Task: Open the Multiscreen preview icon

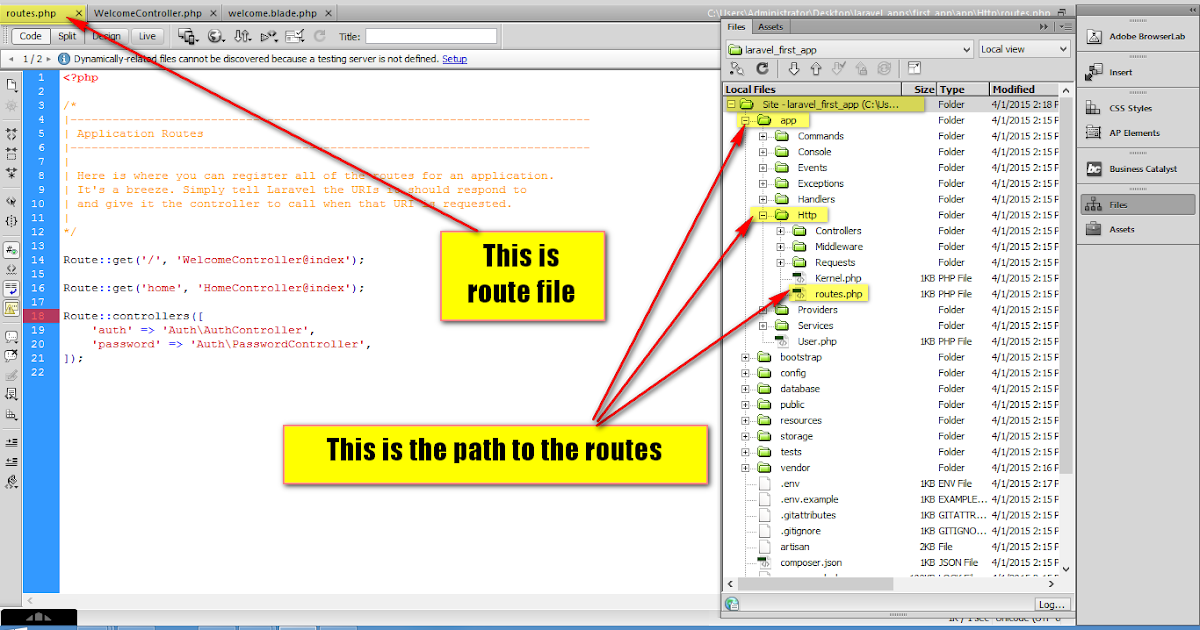Action: [x=187, y=36]
